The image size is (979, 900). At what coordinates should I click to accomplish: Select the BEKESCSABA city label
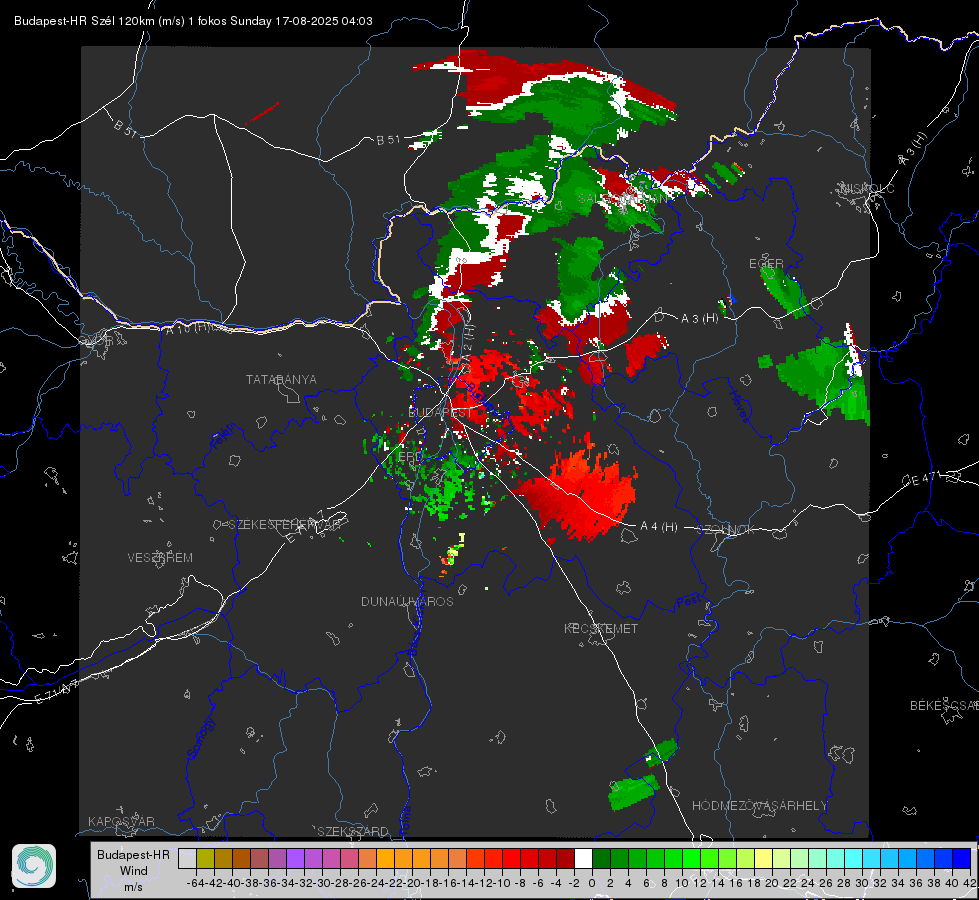coord(944,705)
